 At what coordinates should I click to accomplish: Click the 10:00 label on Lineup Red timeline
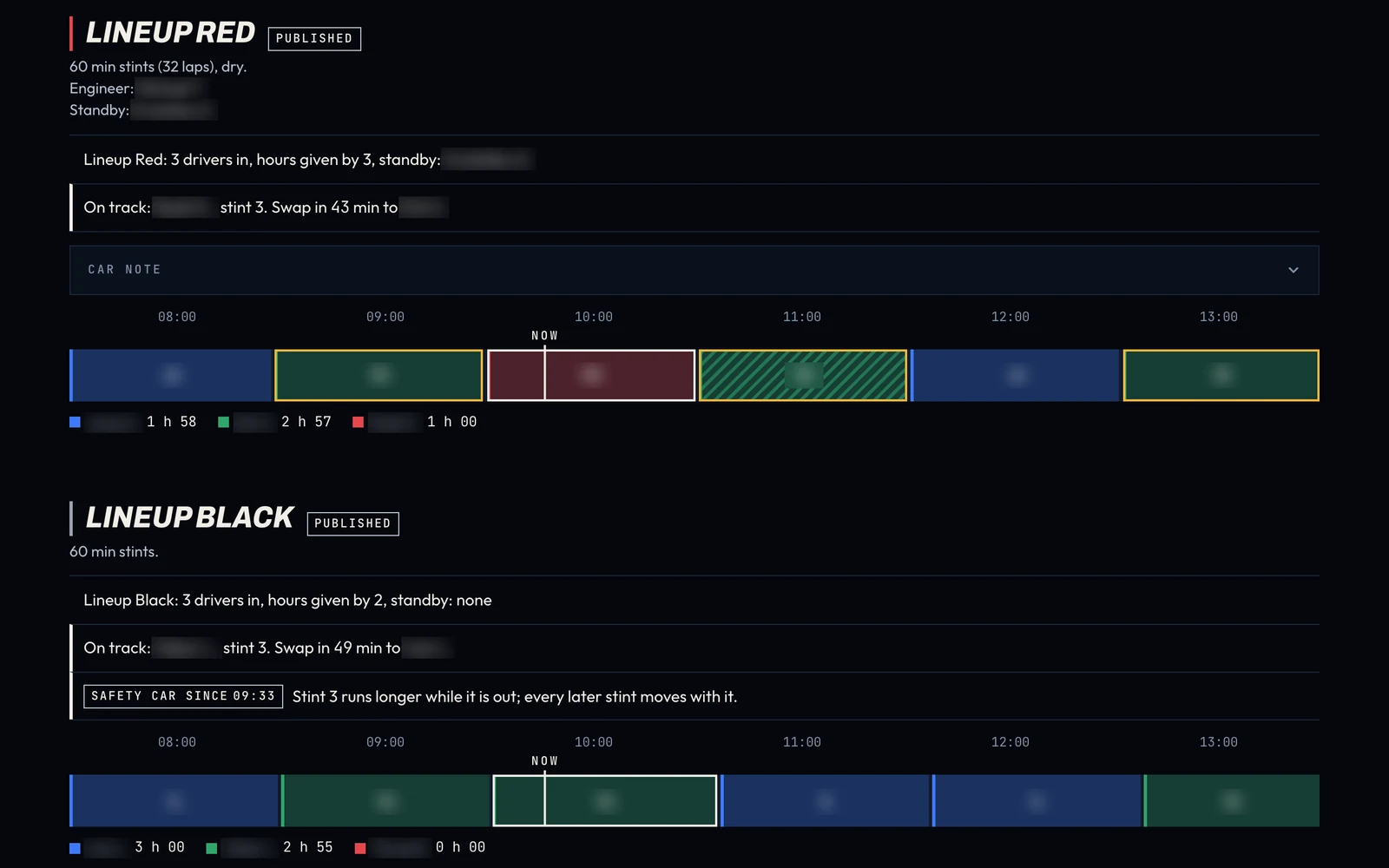[x=594, y=317]
